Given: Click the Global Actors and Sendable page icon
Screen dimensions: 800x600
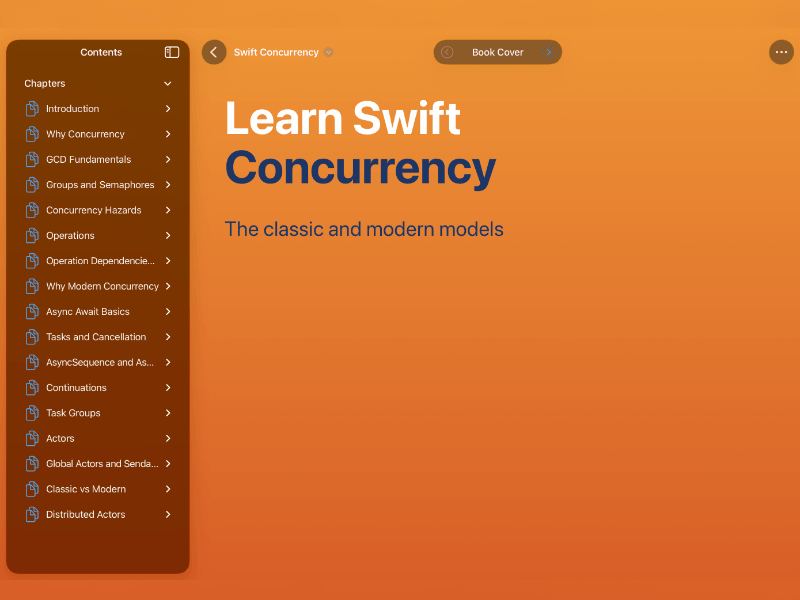Looking at the screenshot, I should [x=32, y=464].
